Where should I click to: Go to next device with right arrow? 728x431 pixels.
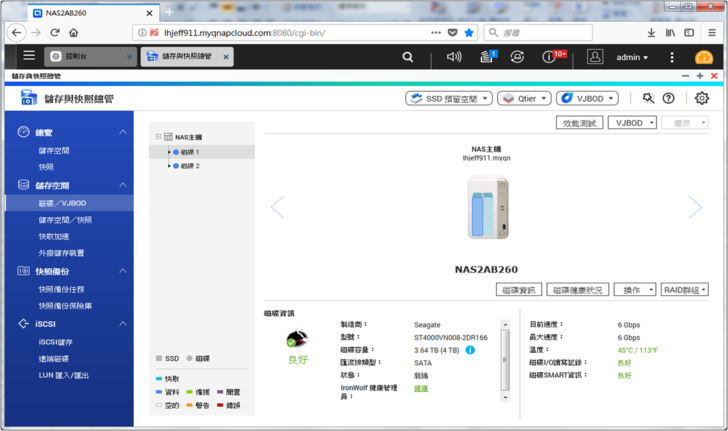click(694, 208)
